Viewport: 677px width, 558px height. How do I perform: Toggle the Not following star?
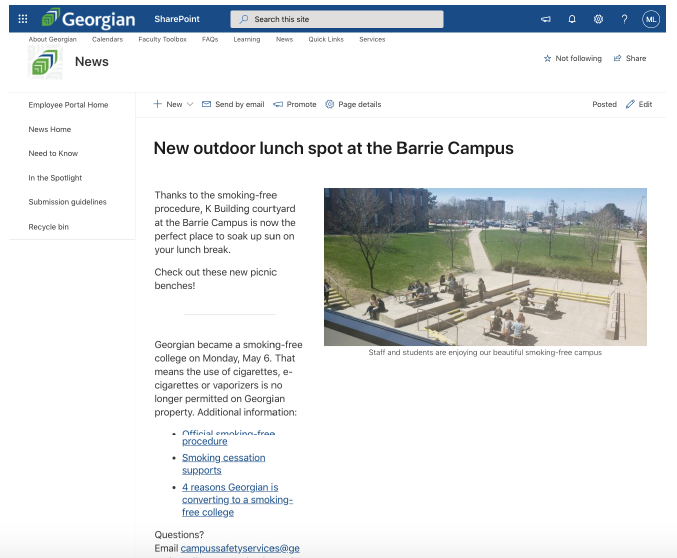pos(572,59)
